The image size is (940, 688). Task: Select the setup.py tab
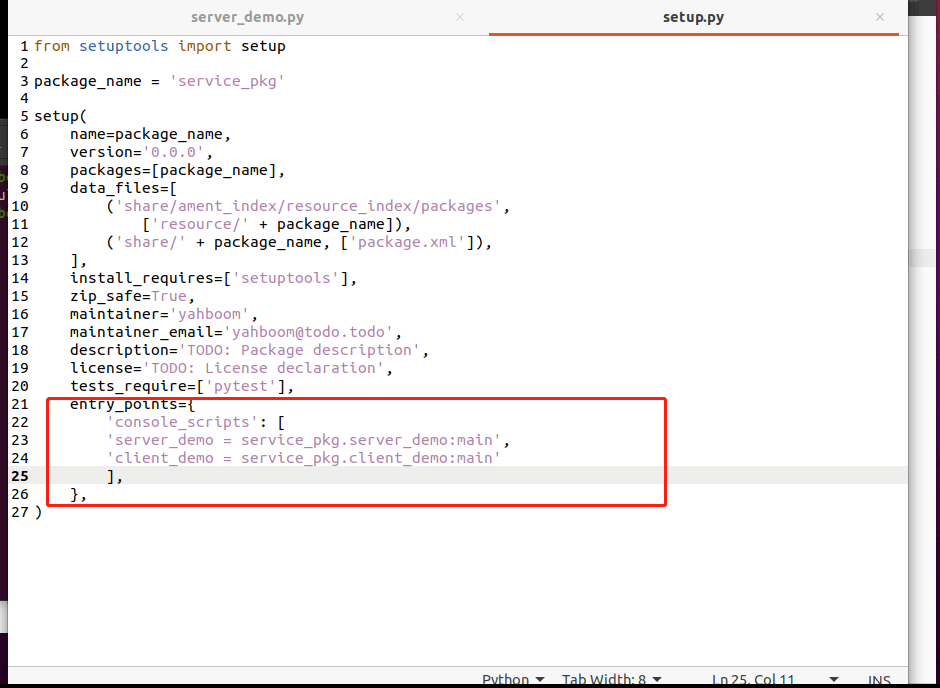coord(692,17)
